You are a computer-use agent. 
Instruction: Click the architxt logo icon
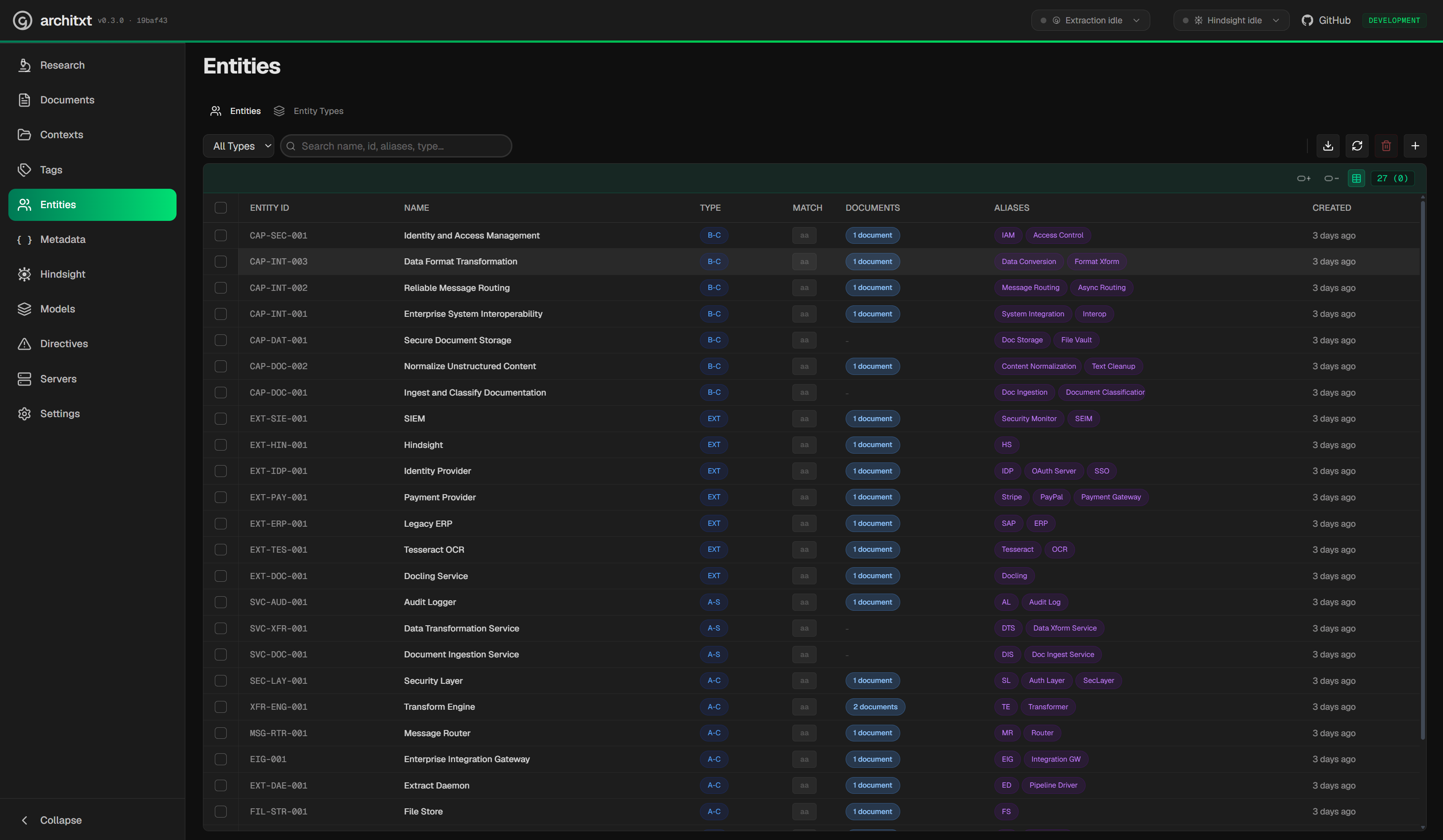pos(22,21)
